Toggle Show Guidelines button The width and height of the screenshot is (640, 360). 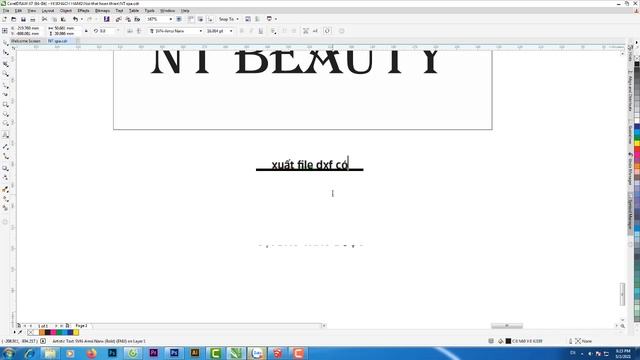click(210, 19)
